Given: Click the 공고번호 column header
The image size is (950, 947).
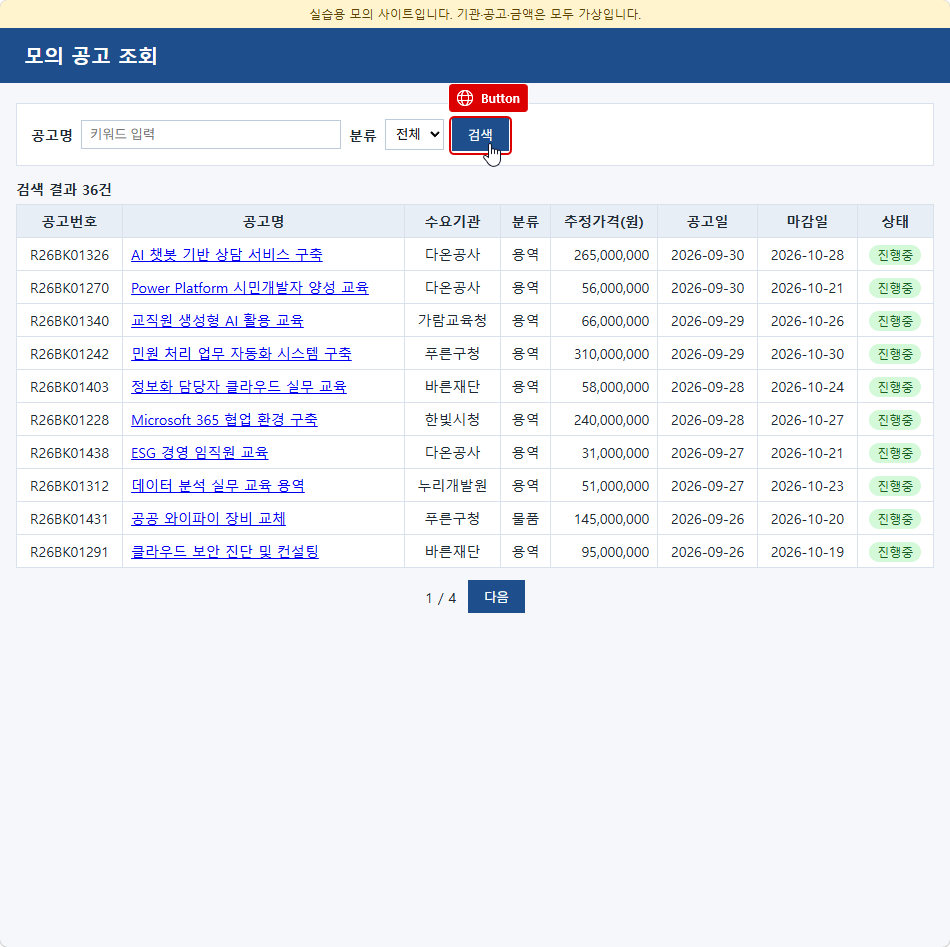Looking at the screenshot, I should pyautogui.click(x=70, y=221).
